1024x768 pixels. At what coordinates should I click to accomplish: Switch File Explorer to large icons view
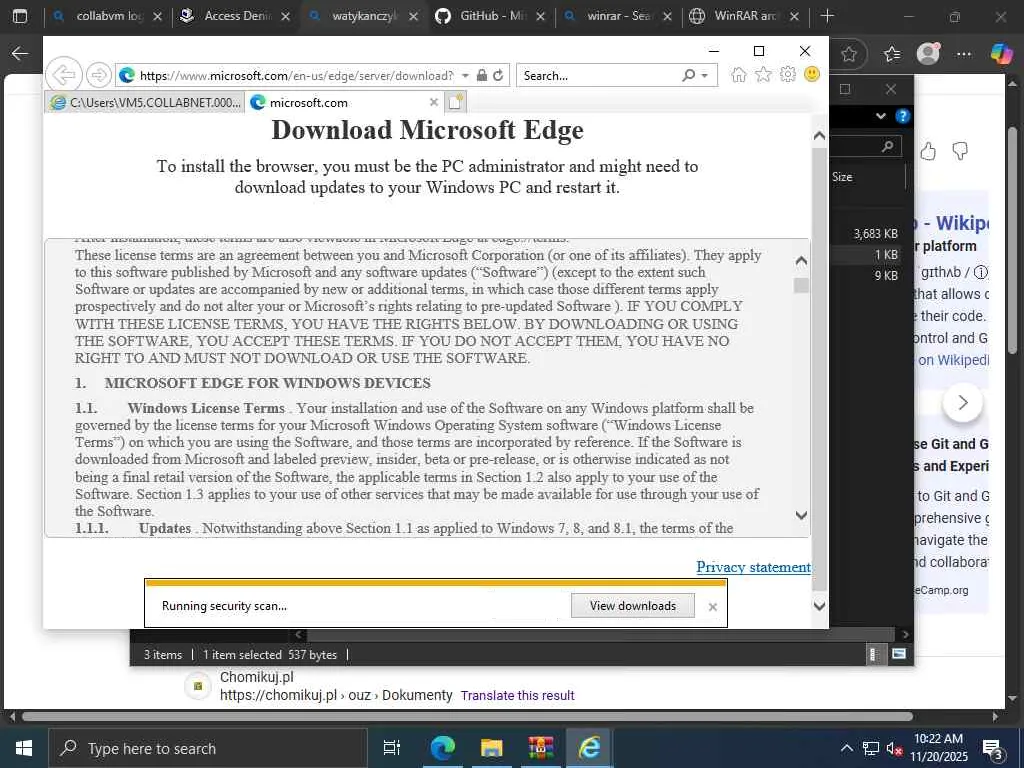coord(899,654)
